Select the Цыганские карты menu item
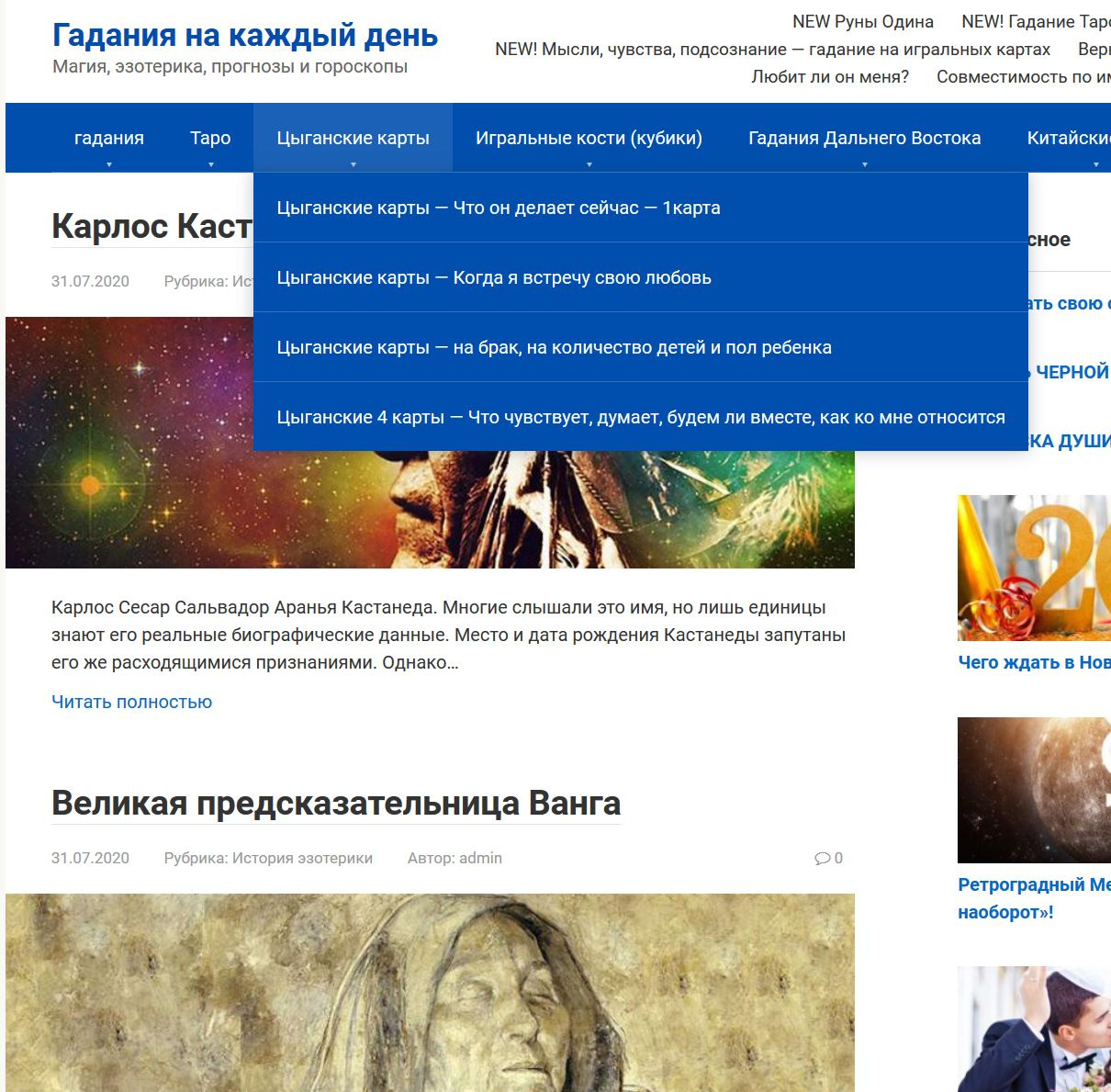The height and width of the screenshot is (1092, 1111). [353, 138]
